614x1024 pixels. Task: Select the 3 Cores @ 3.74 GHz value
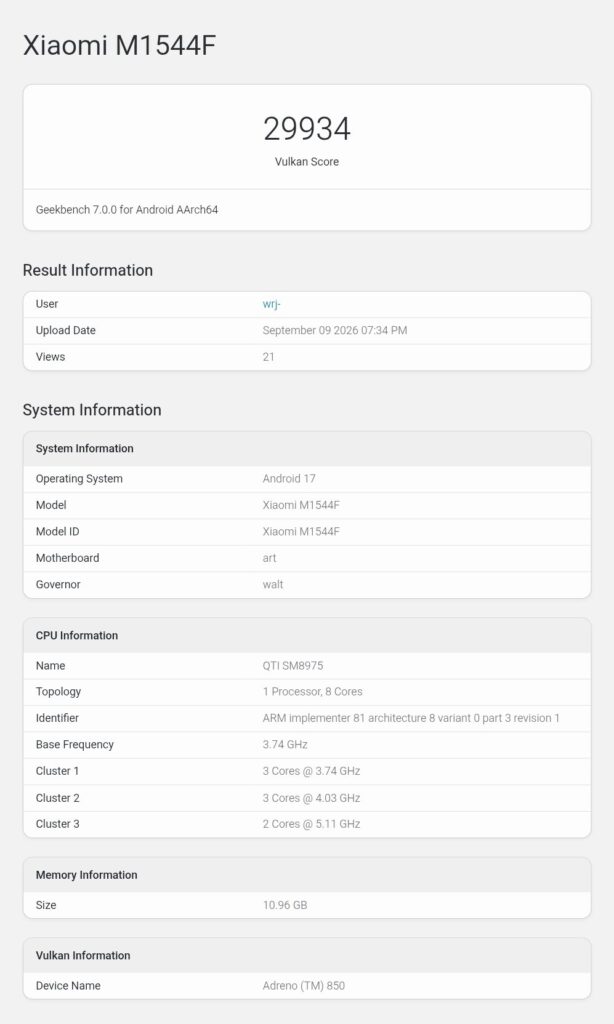312,771
